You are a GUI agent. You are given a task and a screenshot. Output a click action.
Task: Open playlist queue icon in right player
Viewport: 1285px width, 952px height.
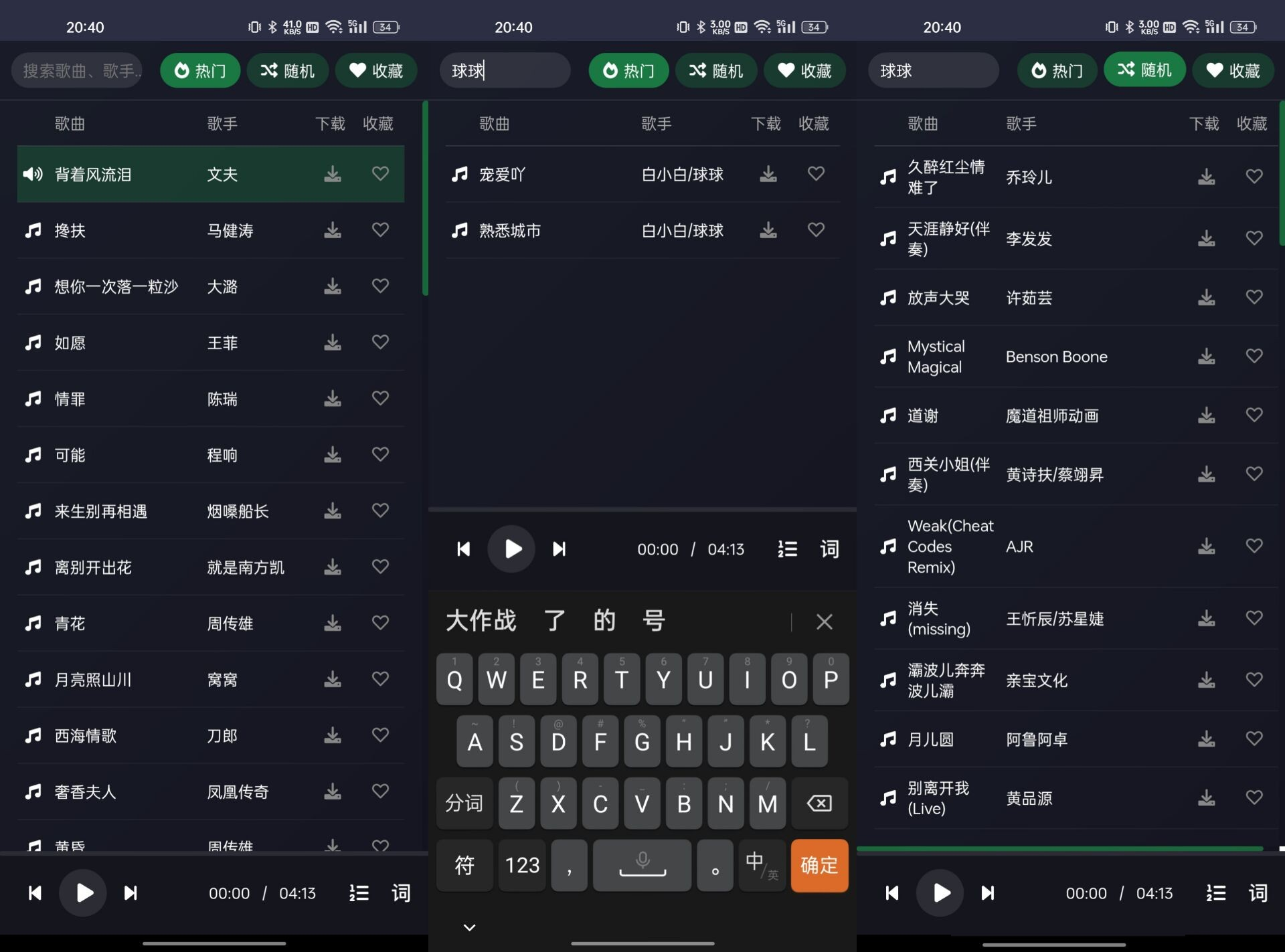[1215, 893]
